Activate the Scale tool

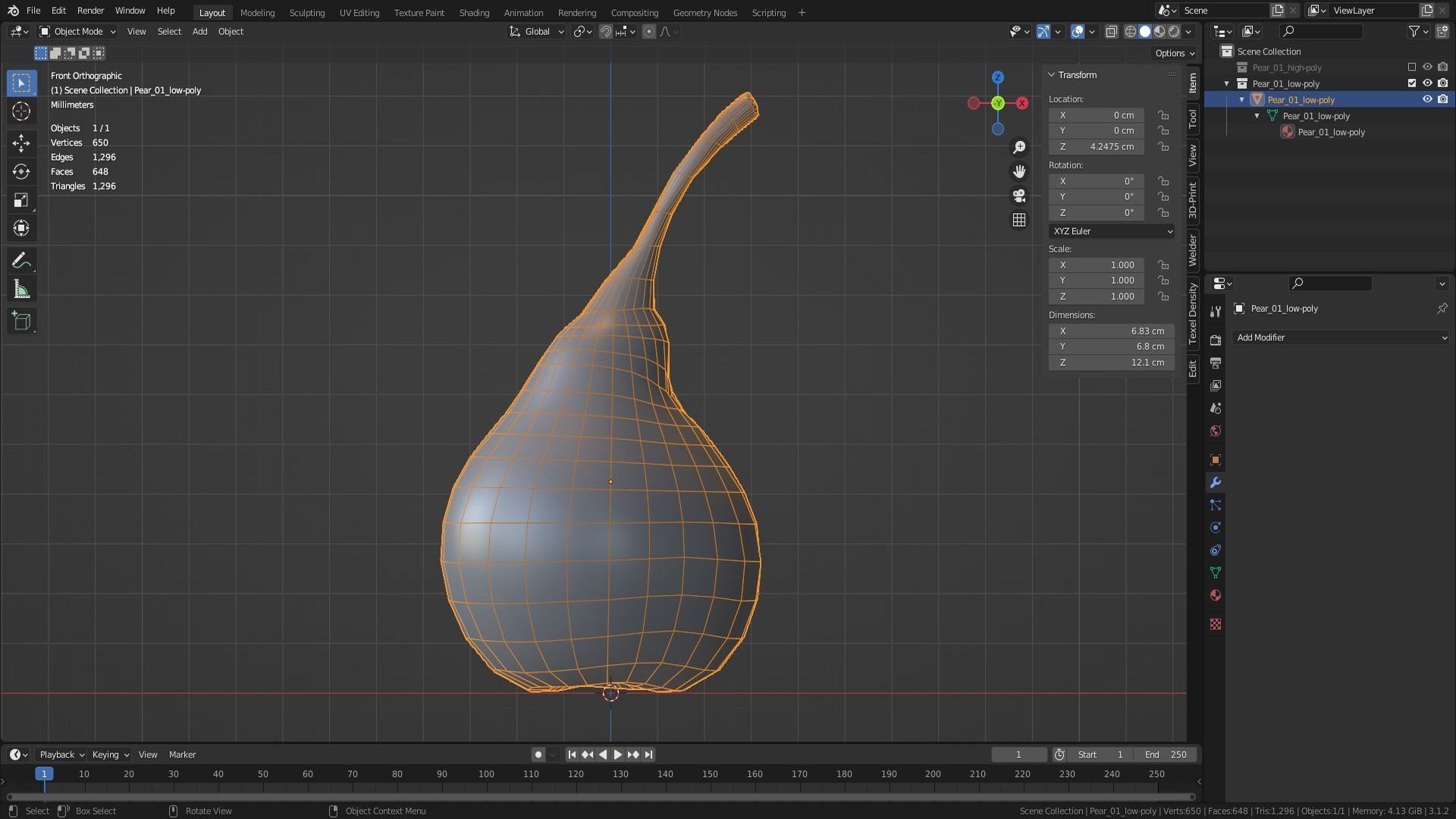[21, 200]
